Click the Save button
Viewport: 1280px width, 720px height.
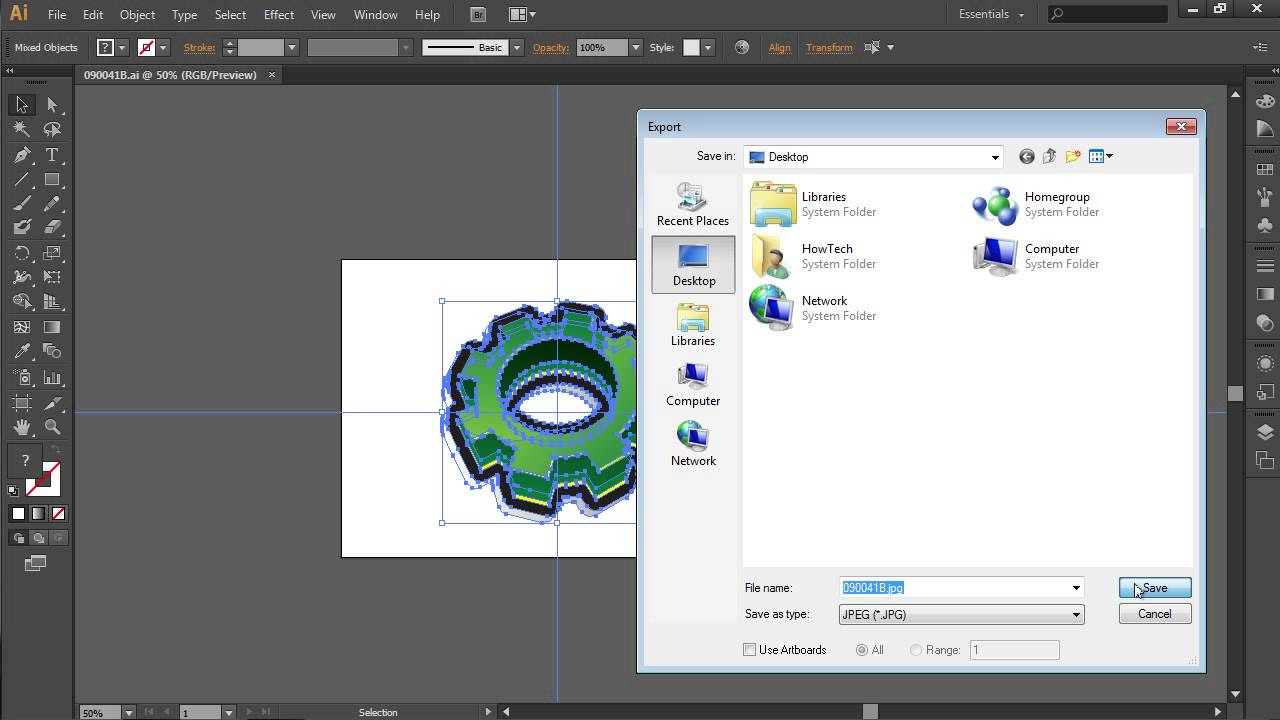point(1154,588)
